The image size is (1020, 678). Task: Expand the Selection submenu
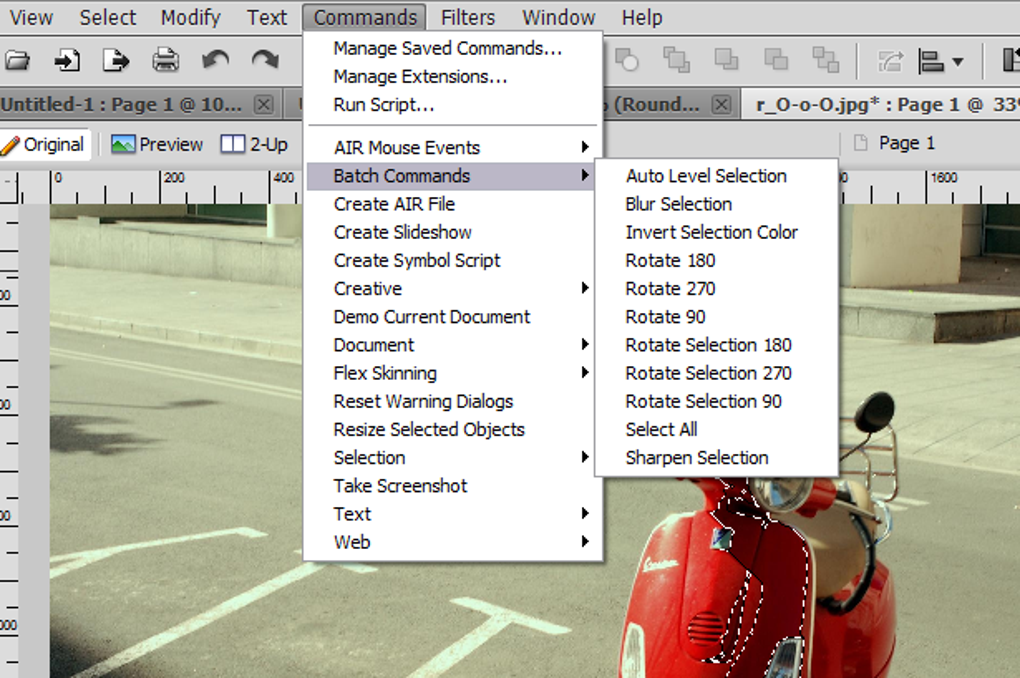tap(451, 457)
